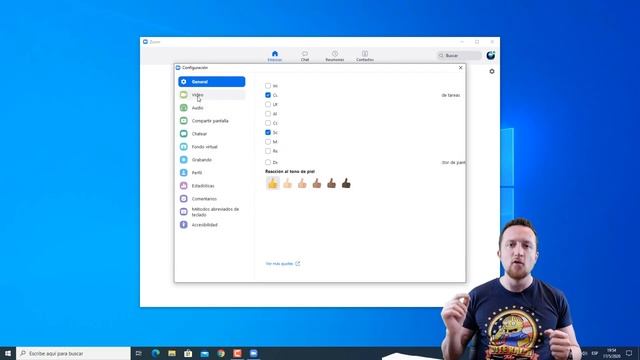Launch Microsoft Edge from the taskbar
Image resolution: width=640 pixels, height=360 pixels.
coord(156,353)
